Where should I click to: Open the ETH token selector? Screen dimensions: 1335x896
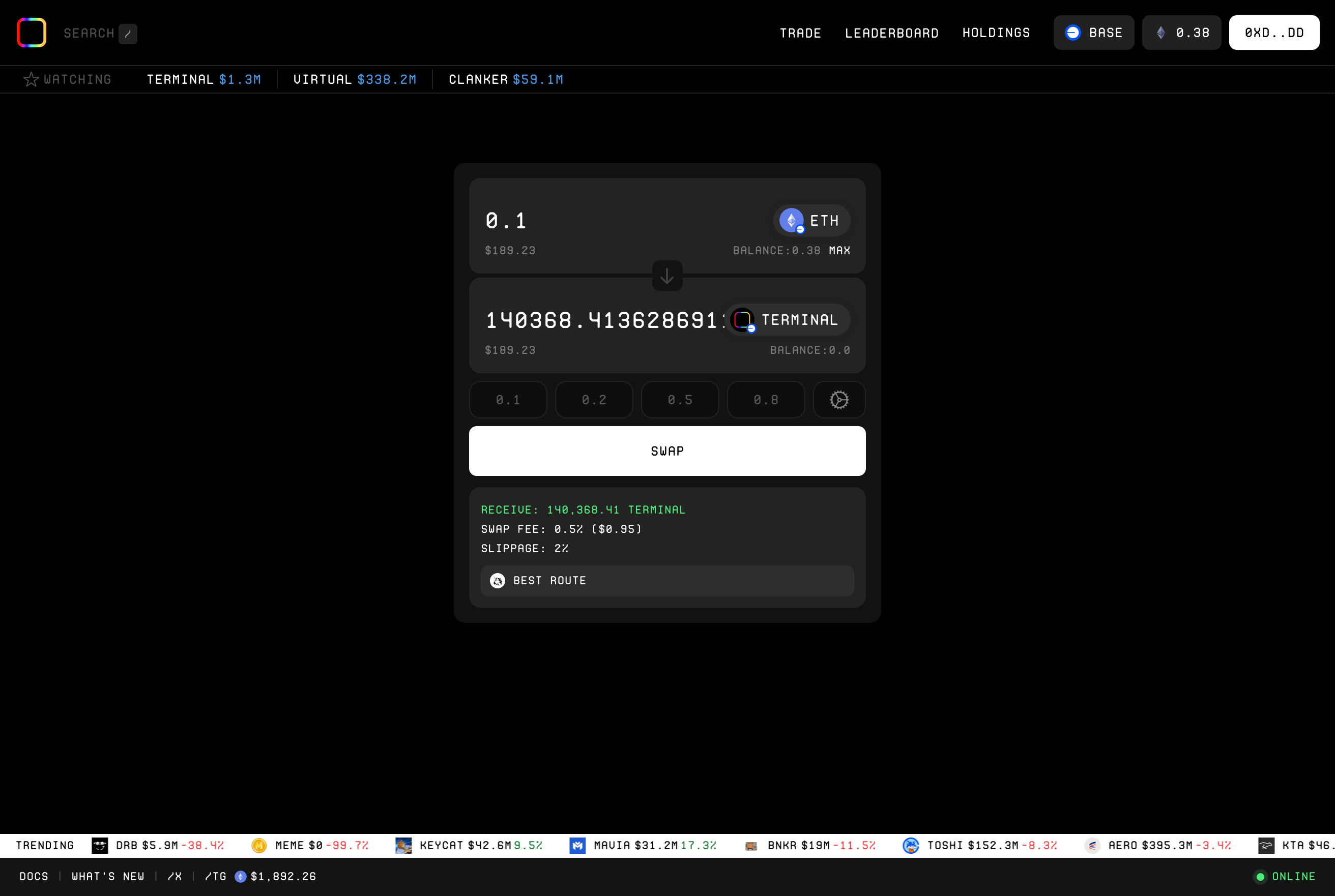tap(811, 221)
